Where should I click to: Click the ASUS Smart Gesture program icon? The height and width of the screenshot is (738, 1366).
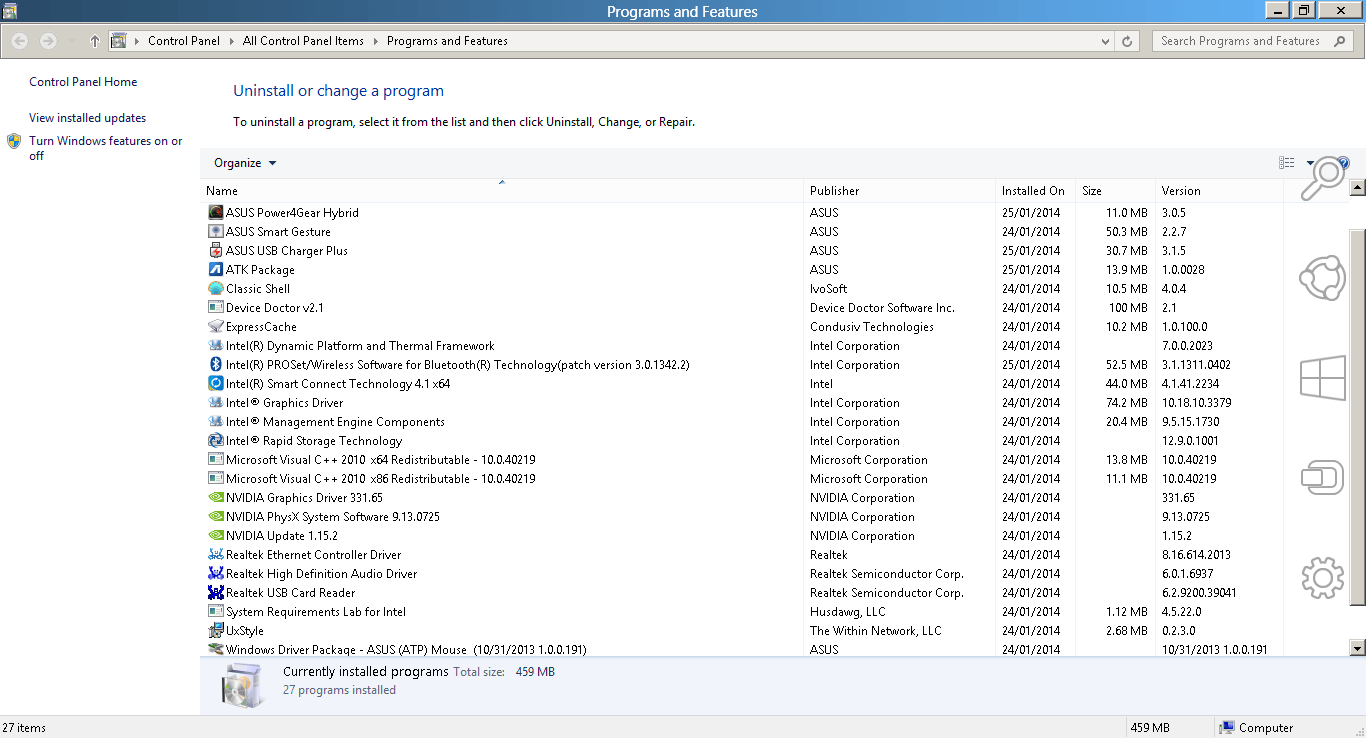[x=215, y=232]
